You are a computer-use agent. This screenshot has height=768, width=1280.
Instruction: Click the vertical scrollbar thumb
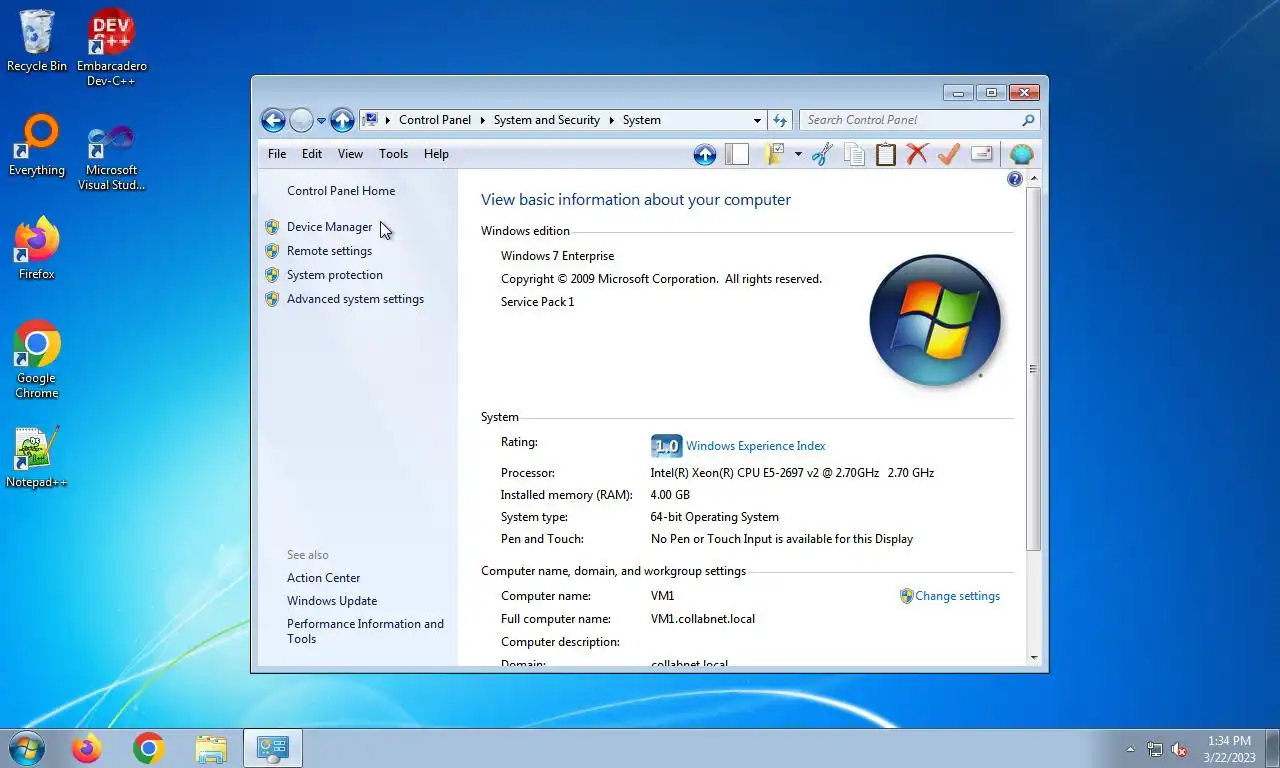[x=1034, y=369]
